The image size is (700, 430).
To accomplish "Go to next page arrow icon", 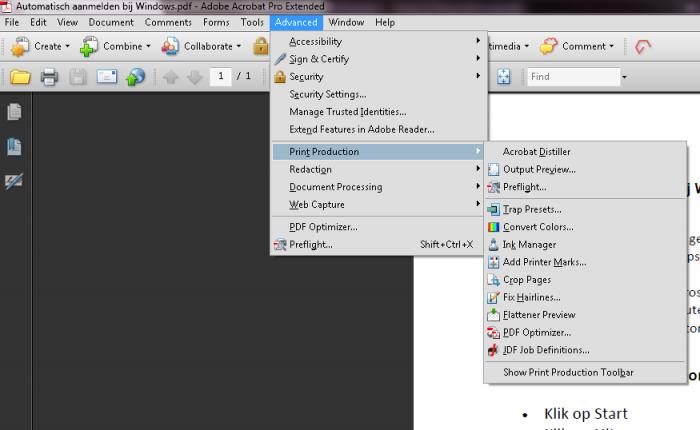I will pos(195,77).
